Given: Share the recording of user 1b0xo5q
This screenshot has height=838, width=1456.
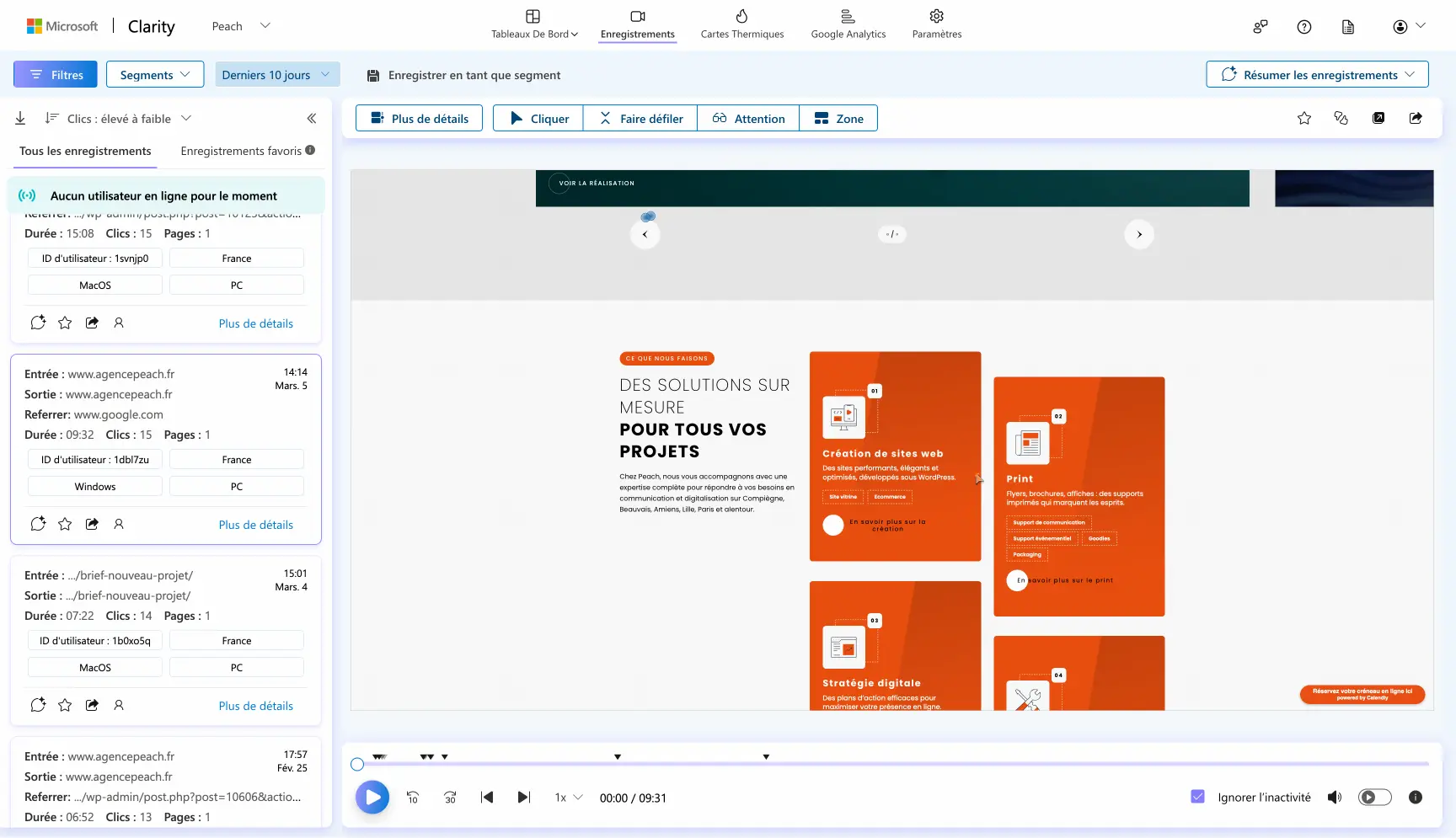Looking at the screenshot, I should point(92,705).
